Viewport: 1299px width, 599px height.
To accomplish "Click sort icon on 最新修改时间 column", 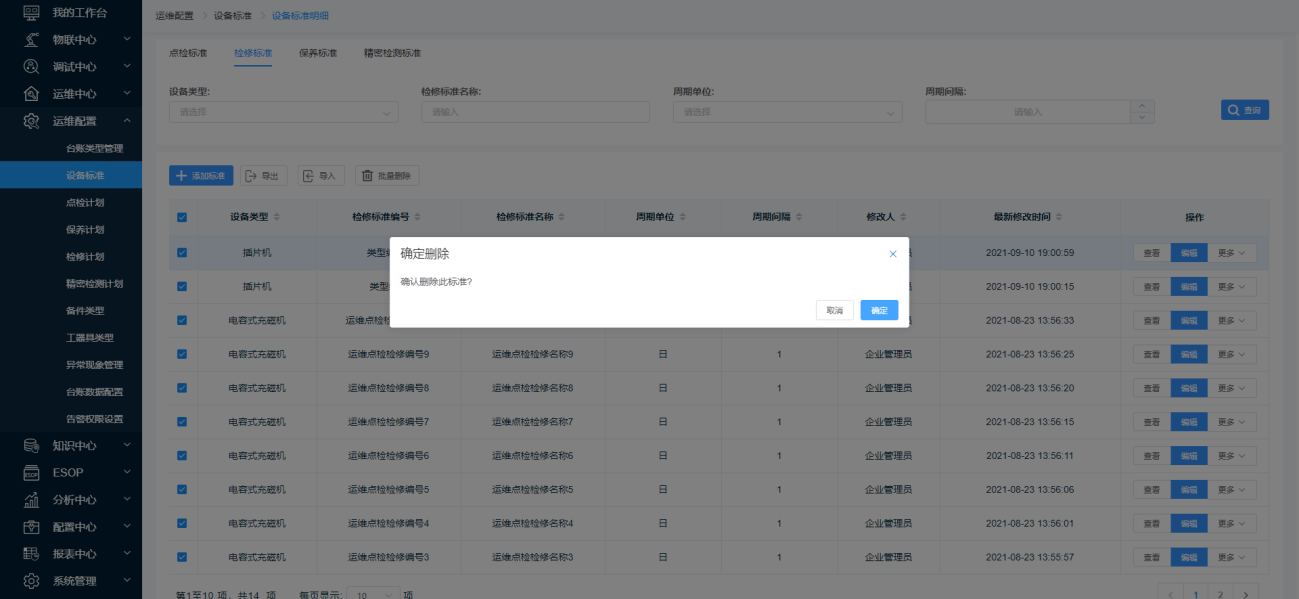I will pos(1059,217).
